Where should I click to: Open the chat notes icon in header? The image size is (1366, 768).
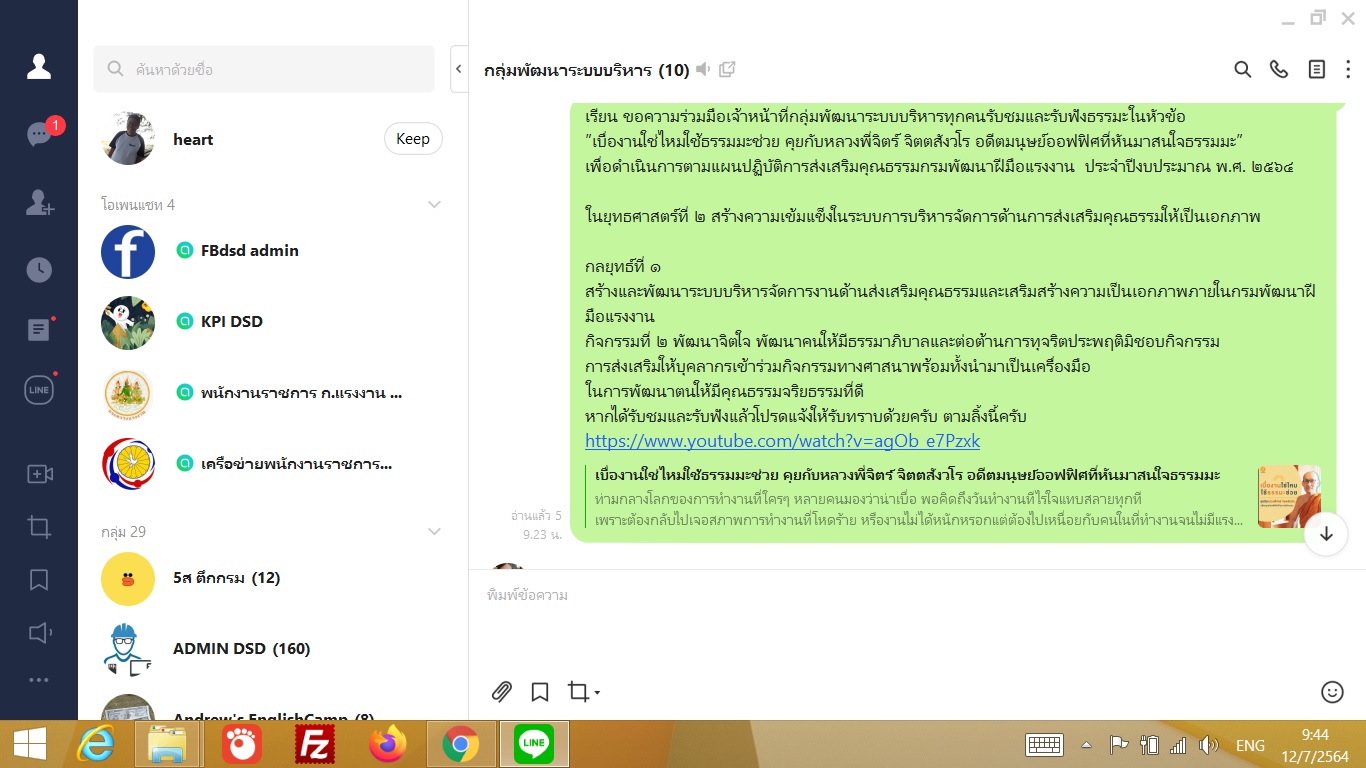click(1317, 69)
